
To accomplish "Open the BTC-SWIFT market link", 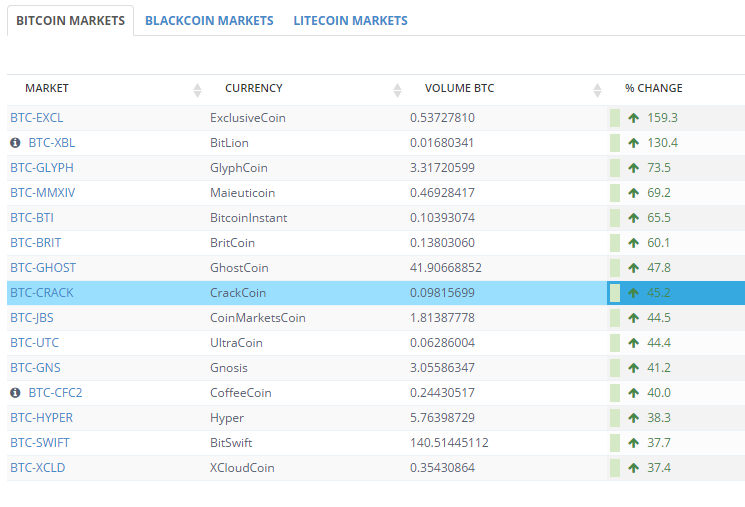I will [40, 443].
